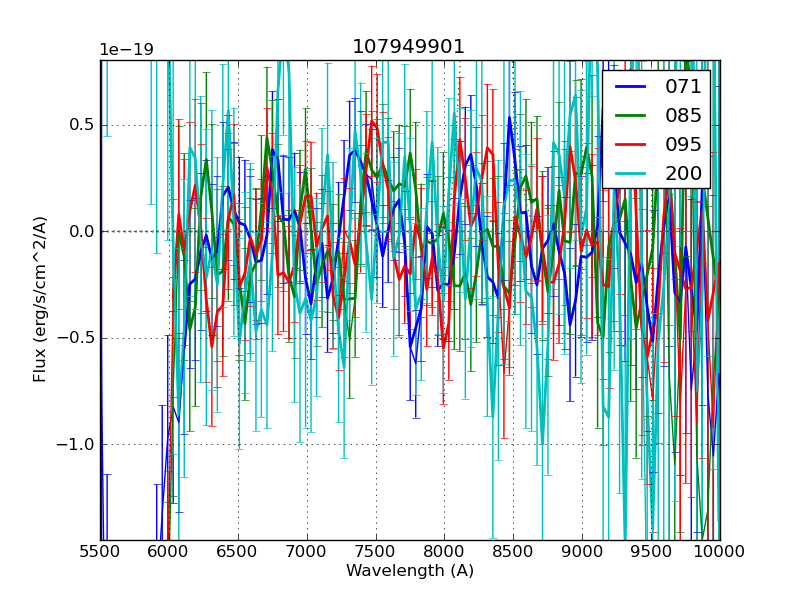The width and height of the screenshot is (800, 600).
Task: Click the 7000 x-axis tick label
Action: point(306,551)
